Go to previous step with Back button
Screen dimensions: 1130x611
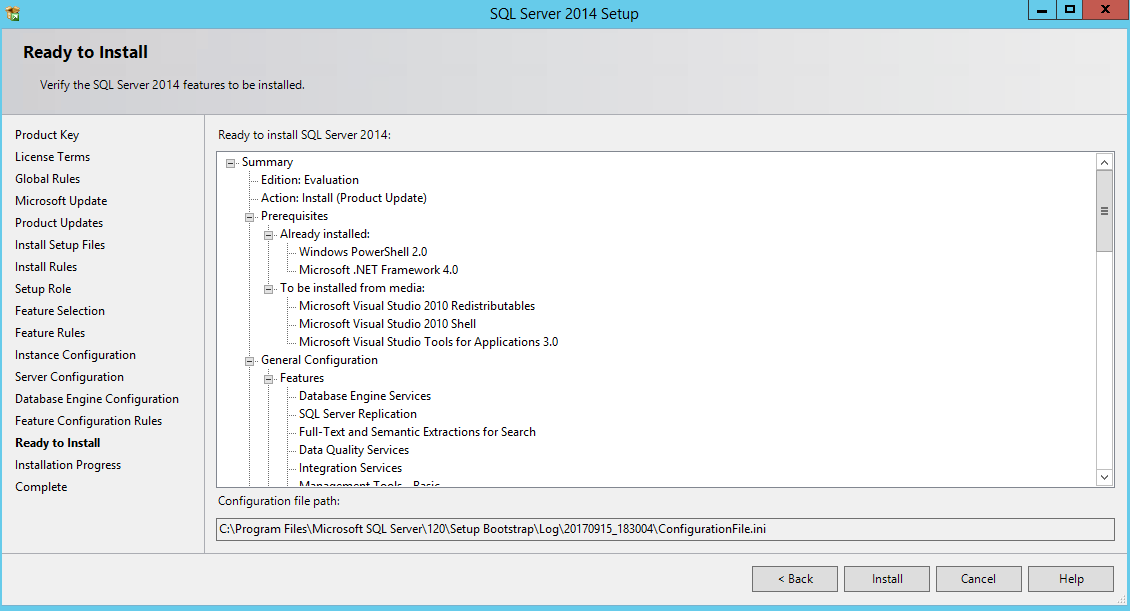(795, 579)
